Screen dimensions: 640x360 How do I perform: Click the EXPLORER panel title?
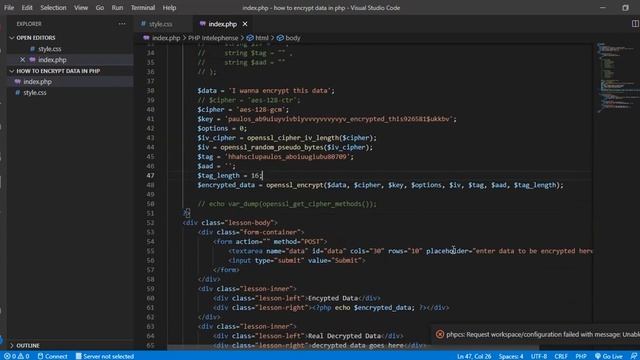(29, 24)
